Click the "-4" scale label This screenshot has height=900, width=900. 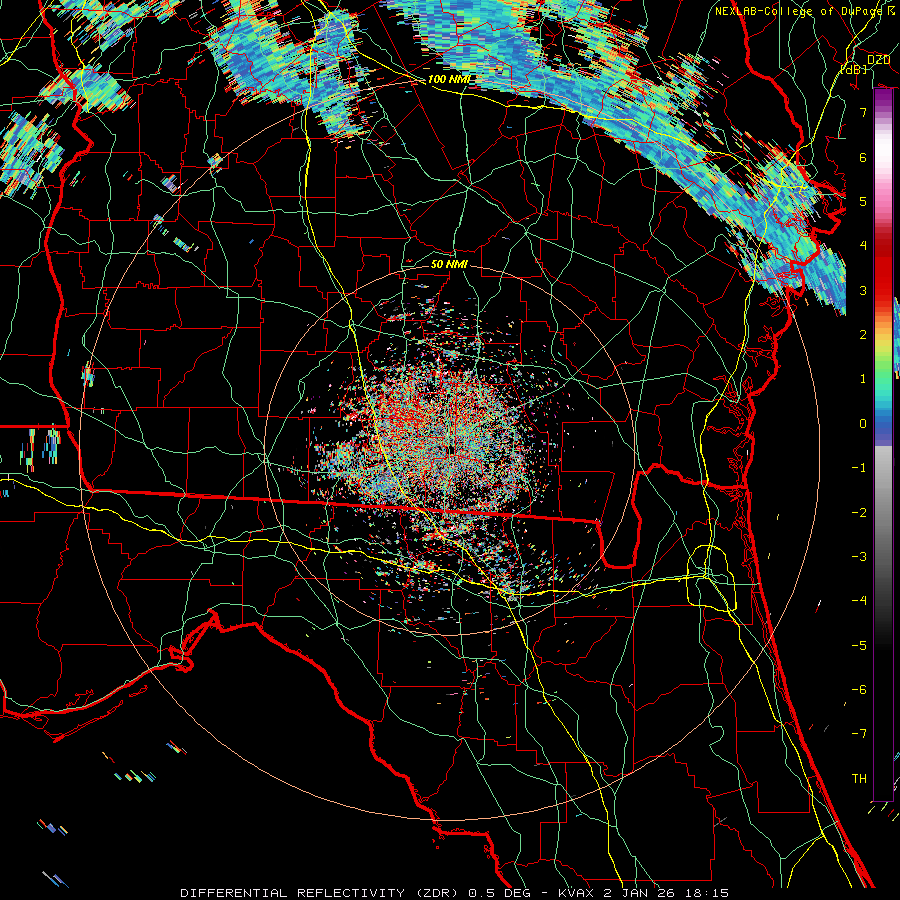pos(859,601)
